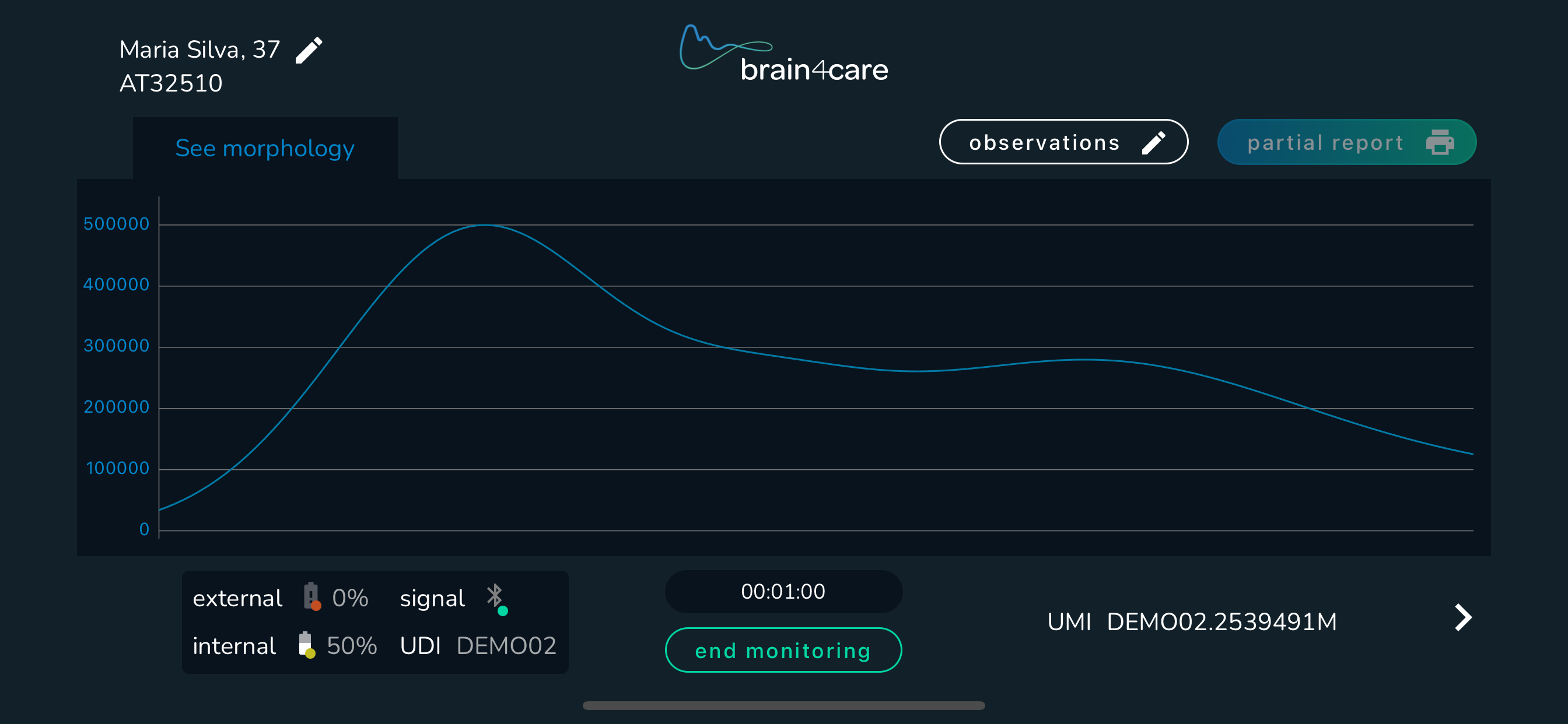Tap the Bluetooth signal icon
The image size is (1568, 724).
click(x=496, y=599)
